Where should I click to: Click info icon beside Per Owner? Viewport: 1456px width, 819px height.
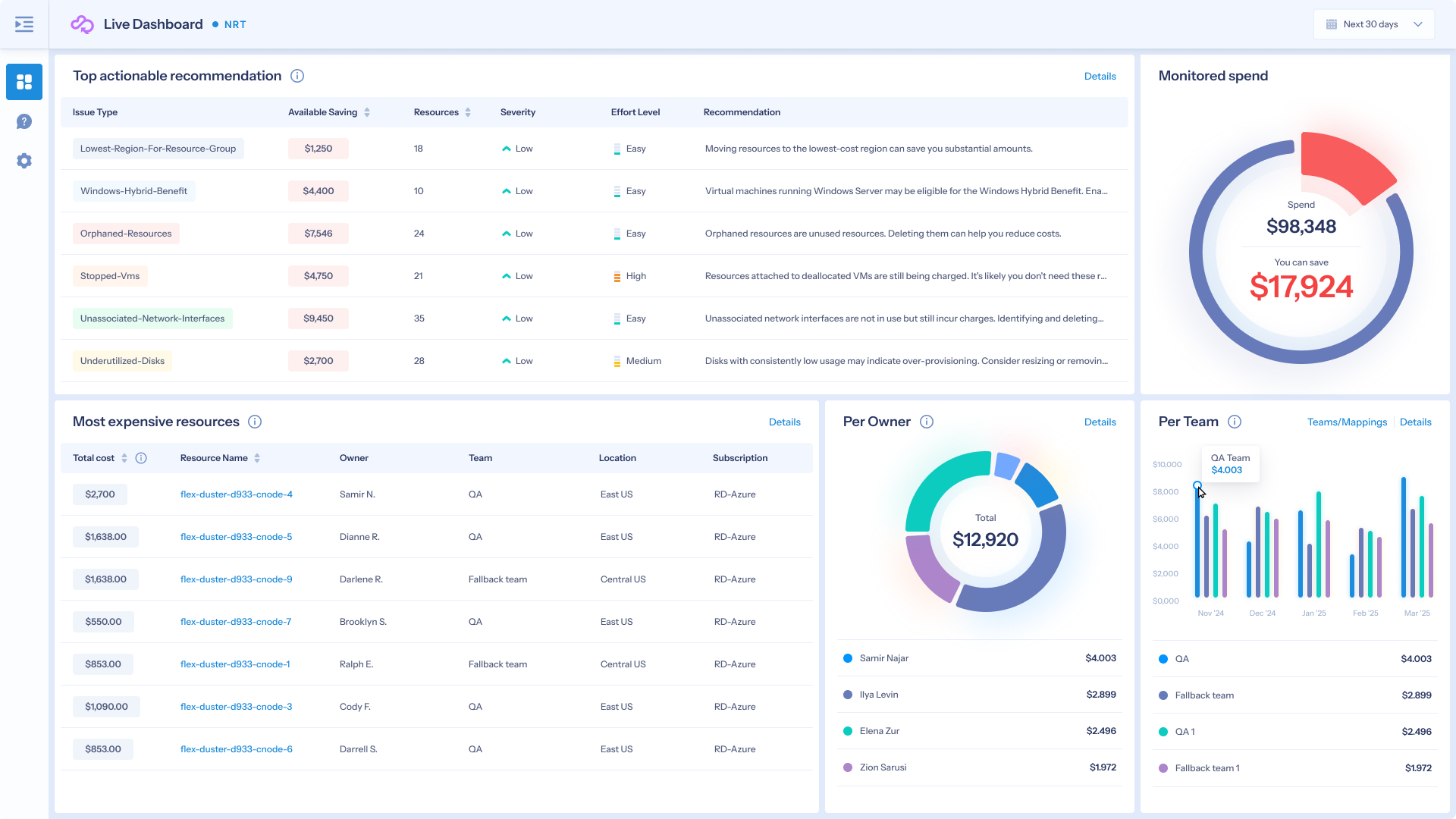click(927, 422)
